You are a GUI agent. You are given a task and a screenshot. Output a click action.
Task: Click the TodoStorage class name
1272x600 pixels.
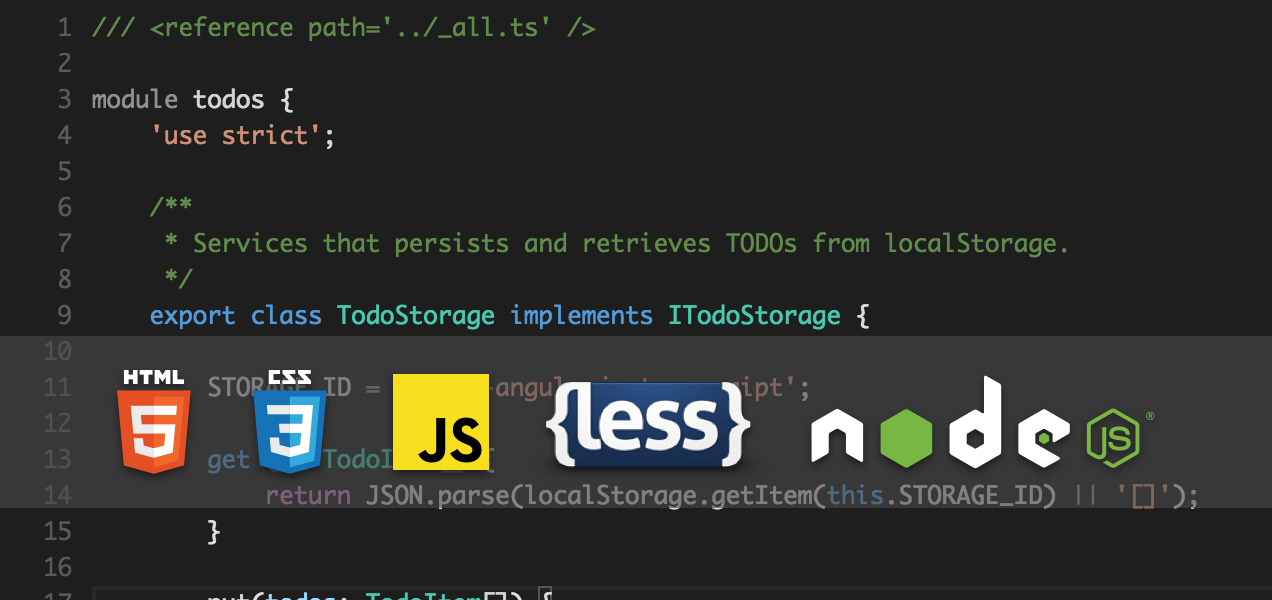(x=416, y=315)
